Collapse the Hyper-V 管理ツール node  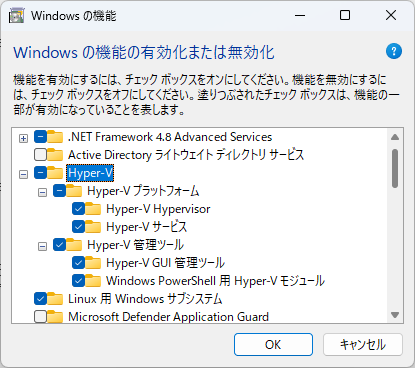pos(42,246)
